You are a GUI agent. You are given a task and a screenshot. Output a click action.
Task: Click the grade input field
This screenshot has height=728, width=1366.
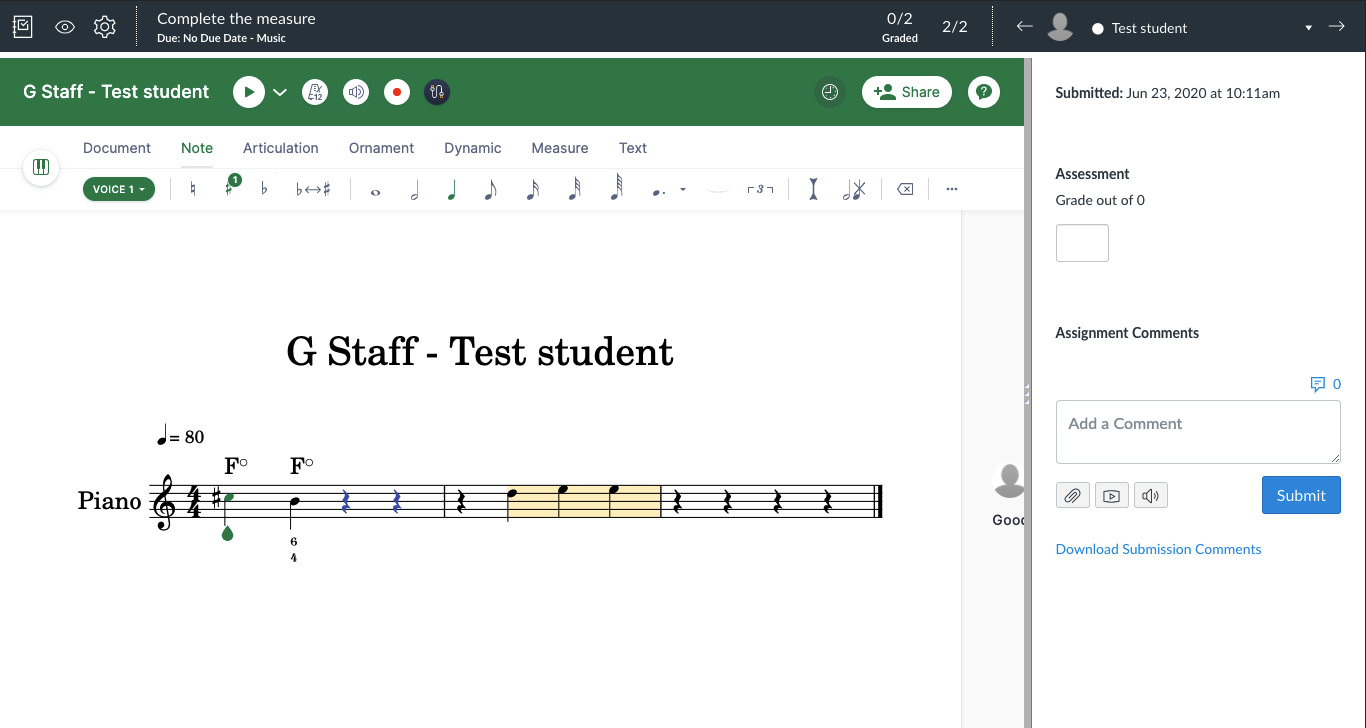tap(1082, 242)
